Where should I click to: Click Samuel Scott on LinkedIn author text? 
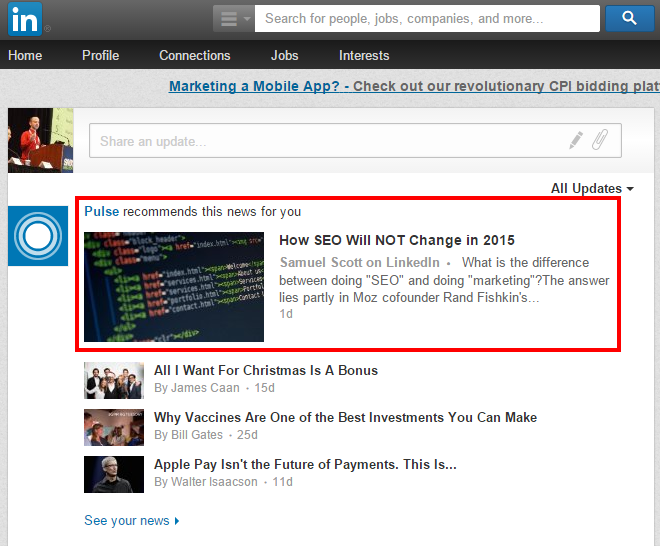(360, 262)
